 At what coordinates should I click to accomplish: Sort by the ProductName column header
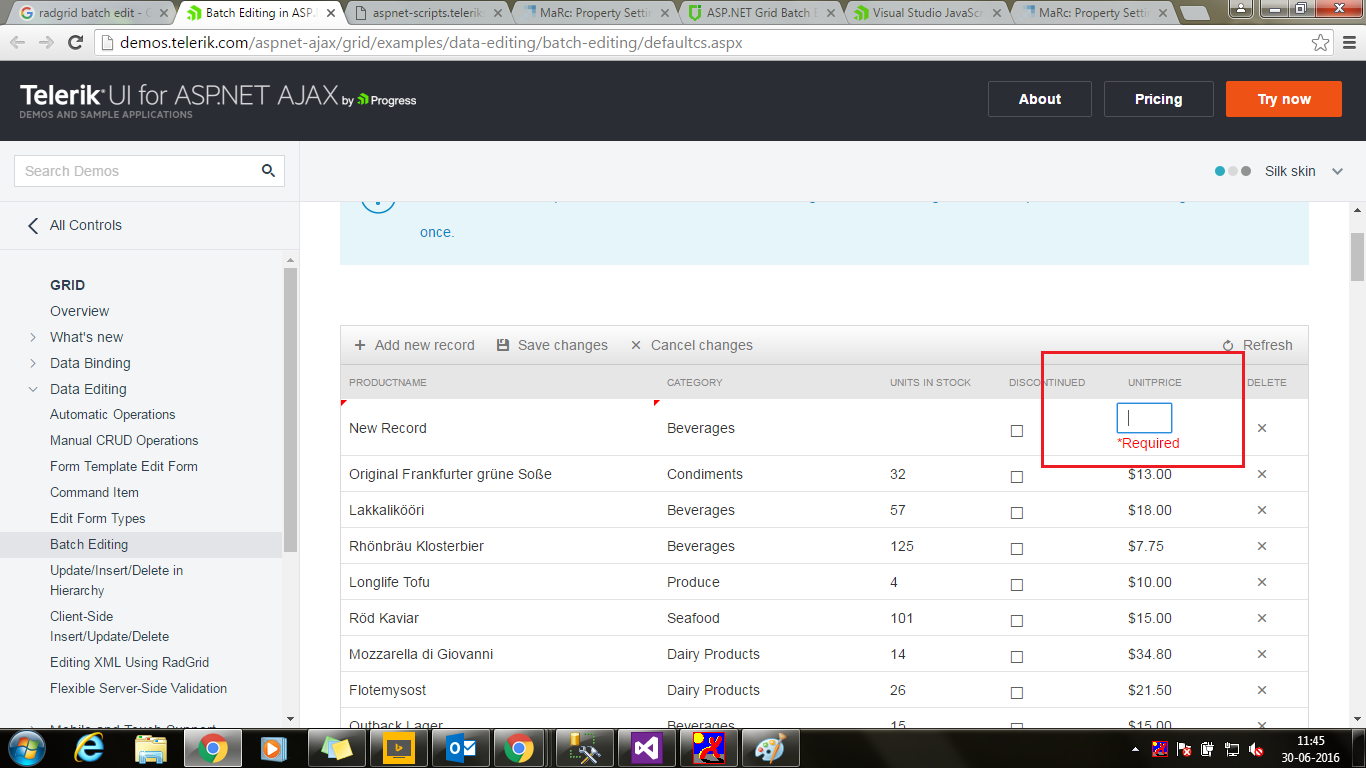pos(388,383)
